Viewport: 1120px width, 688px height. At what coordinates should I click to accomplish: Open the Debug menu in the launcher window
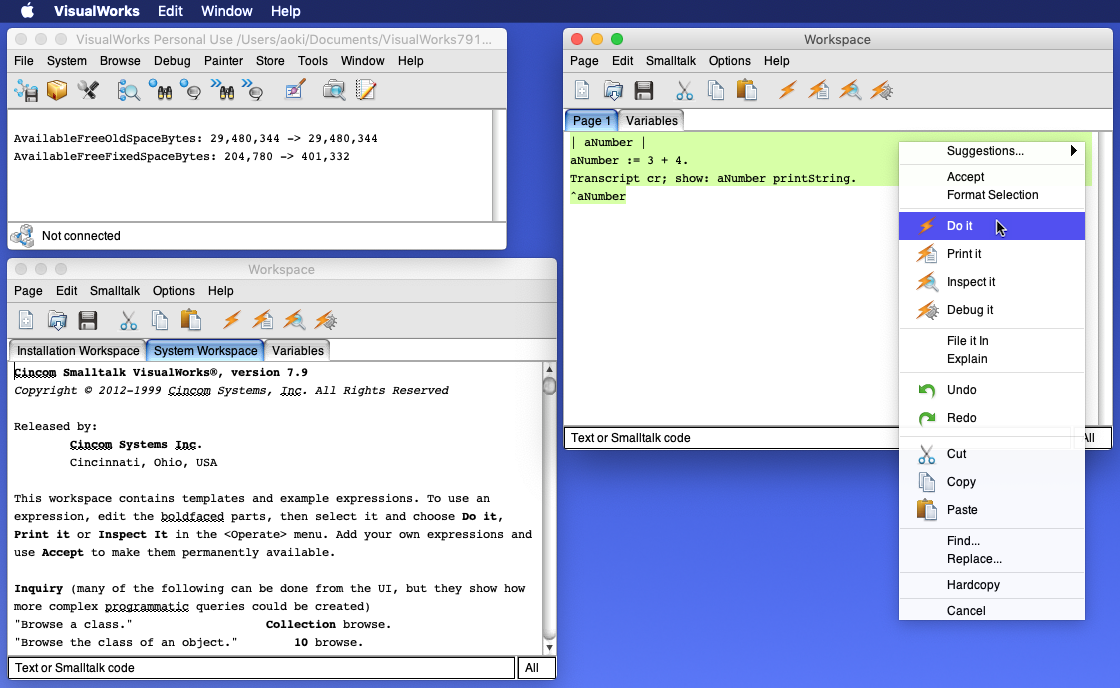coord(172,61)
